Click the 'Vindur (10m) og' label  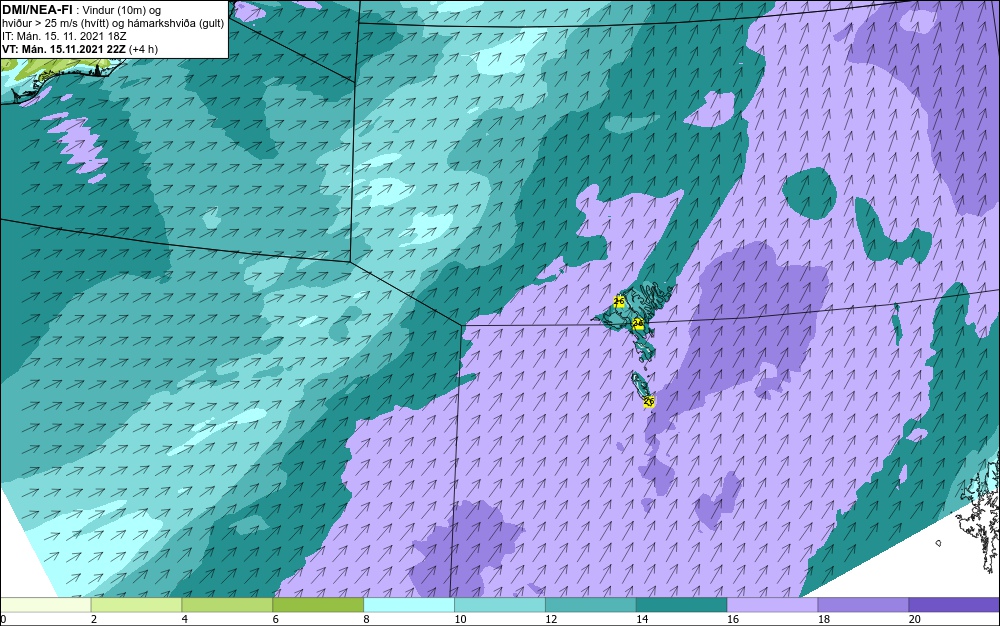click(122, 10)
